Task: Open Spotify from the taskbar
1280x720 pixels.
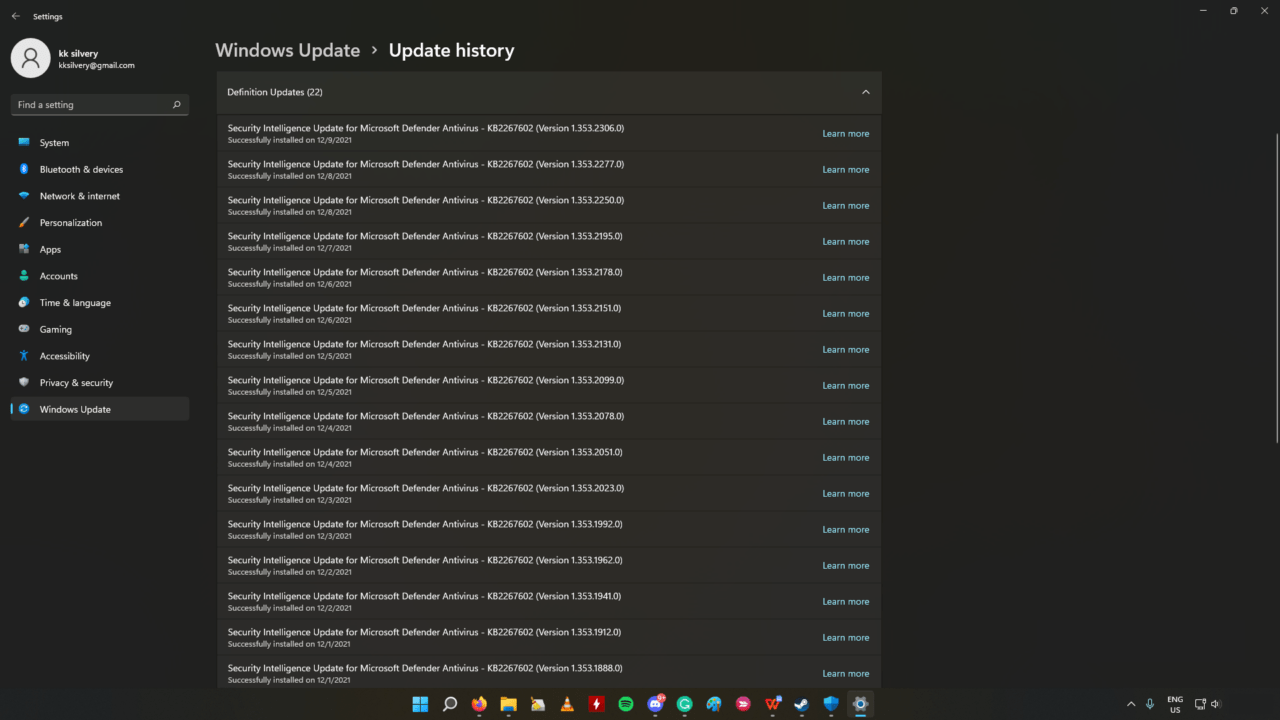Action: pyautogui.click(x=626, y=704)
